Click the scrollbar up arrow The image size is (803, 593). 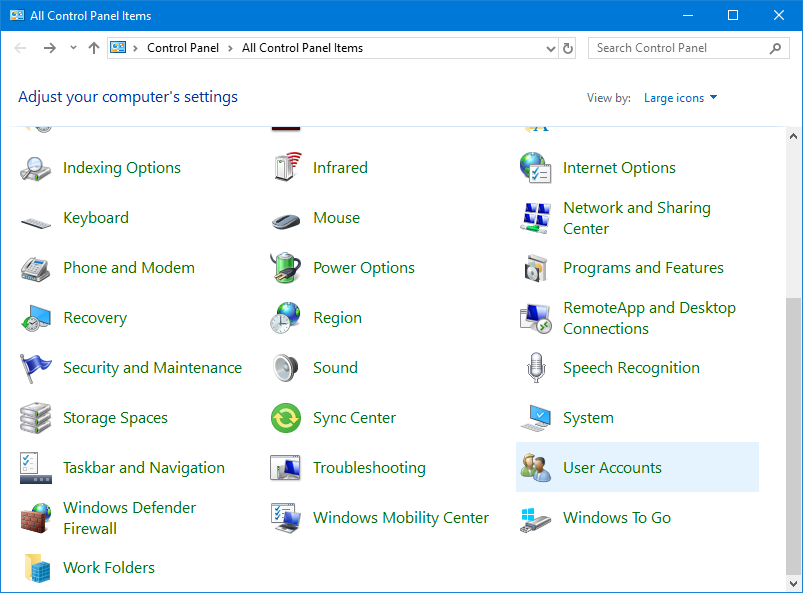click(793, 136)
